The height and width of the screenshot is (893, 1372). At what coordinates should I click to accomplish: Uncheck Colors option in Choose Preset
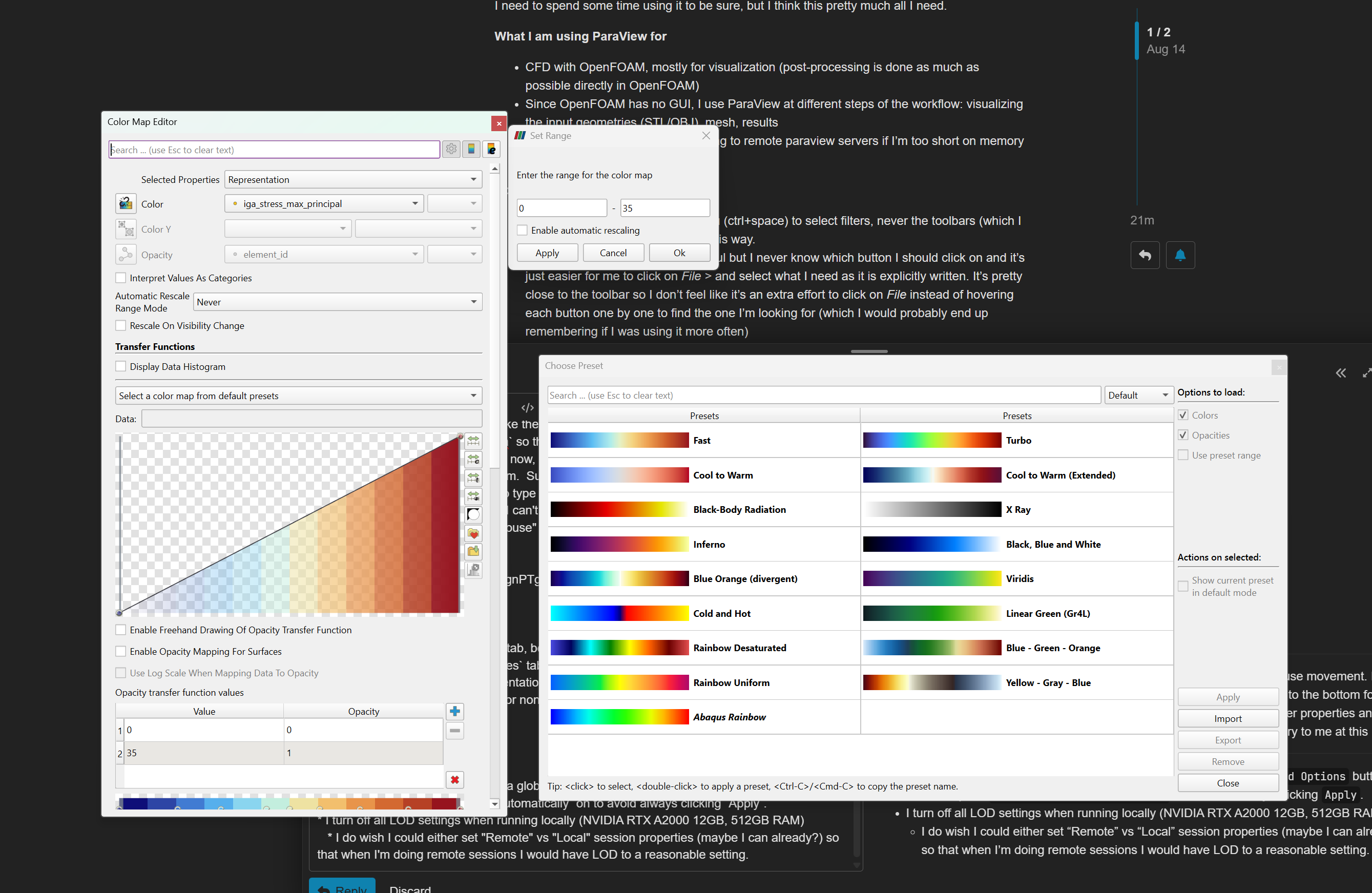1183,415
